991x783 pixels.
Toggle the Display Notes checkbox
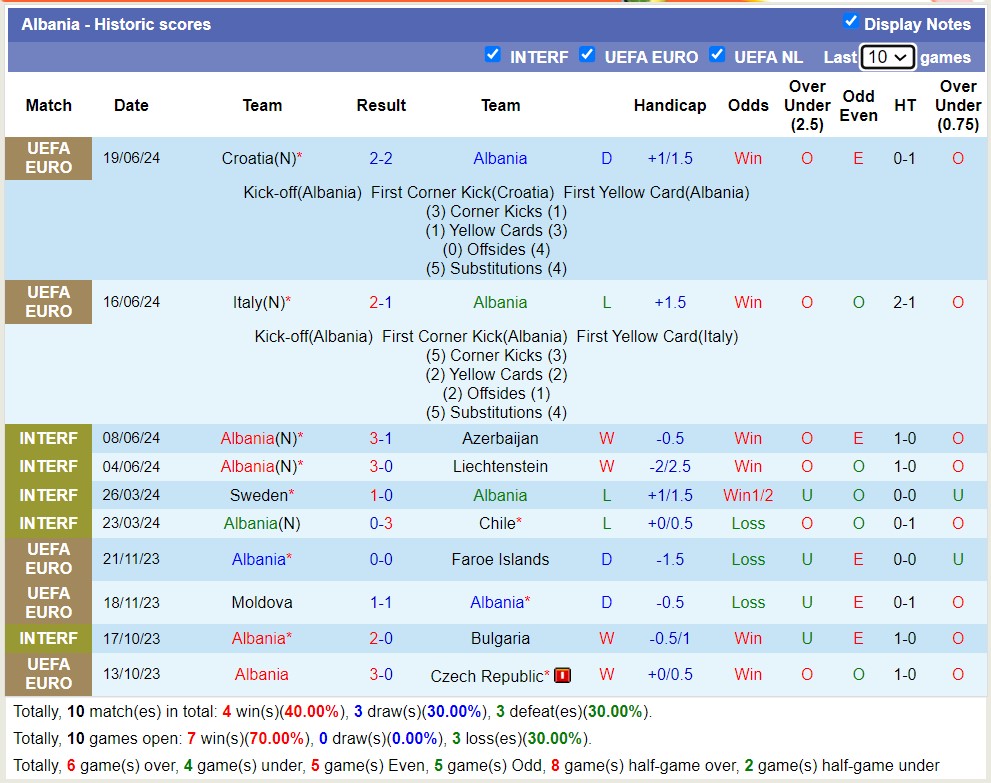pyautogui.click(x=851, y=21)
